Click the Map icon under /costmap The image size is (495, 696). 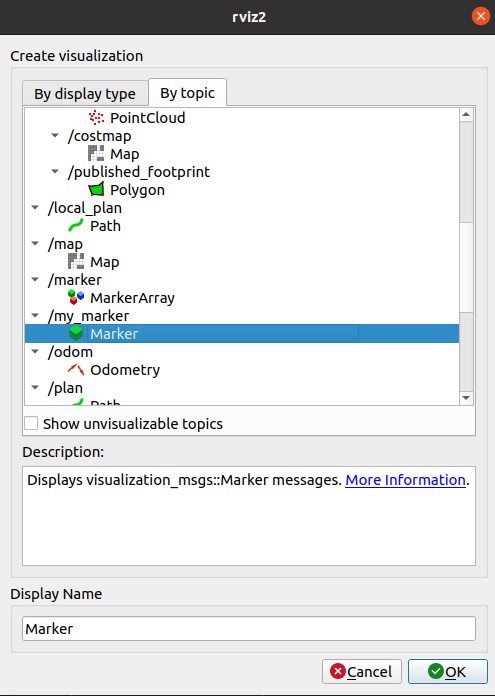96,154
